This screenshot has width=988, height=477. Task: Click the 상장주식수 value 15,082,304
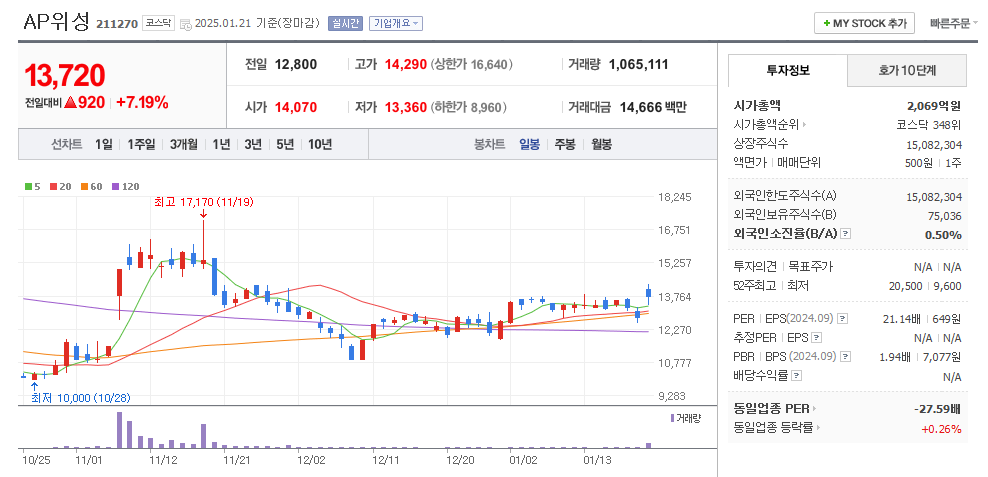(x=934, y=144)
